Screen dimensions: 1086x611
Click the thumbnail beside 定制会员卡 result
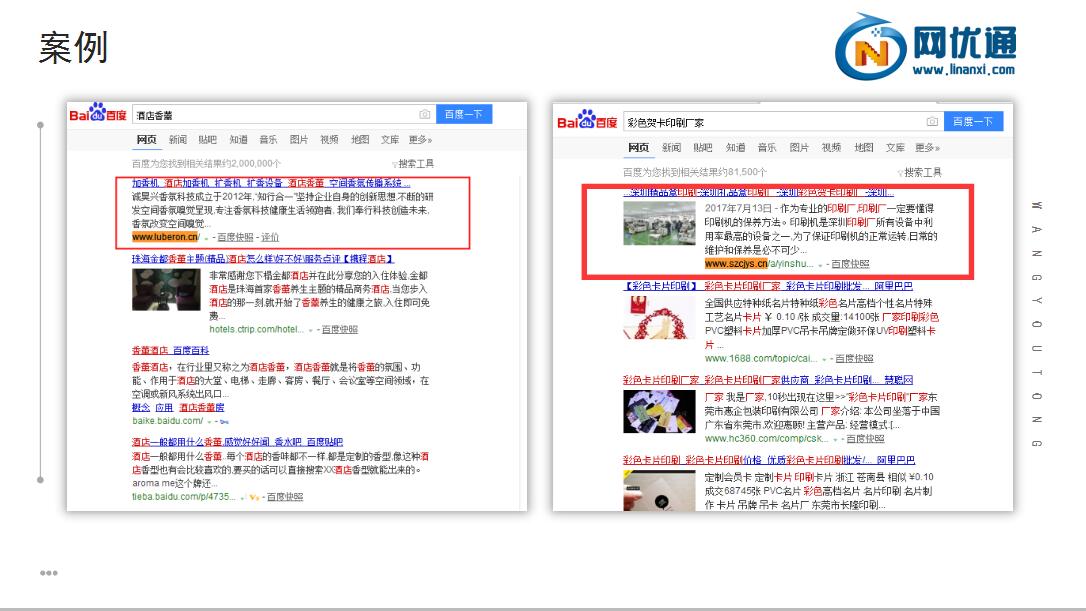(659, 491)
